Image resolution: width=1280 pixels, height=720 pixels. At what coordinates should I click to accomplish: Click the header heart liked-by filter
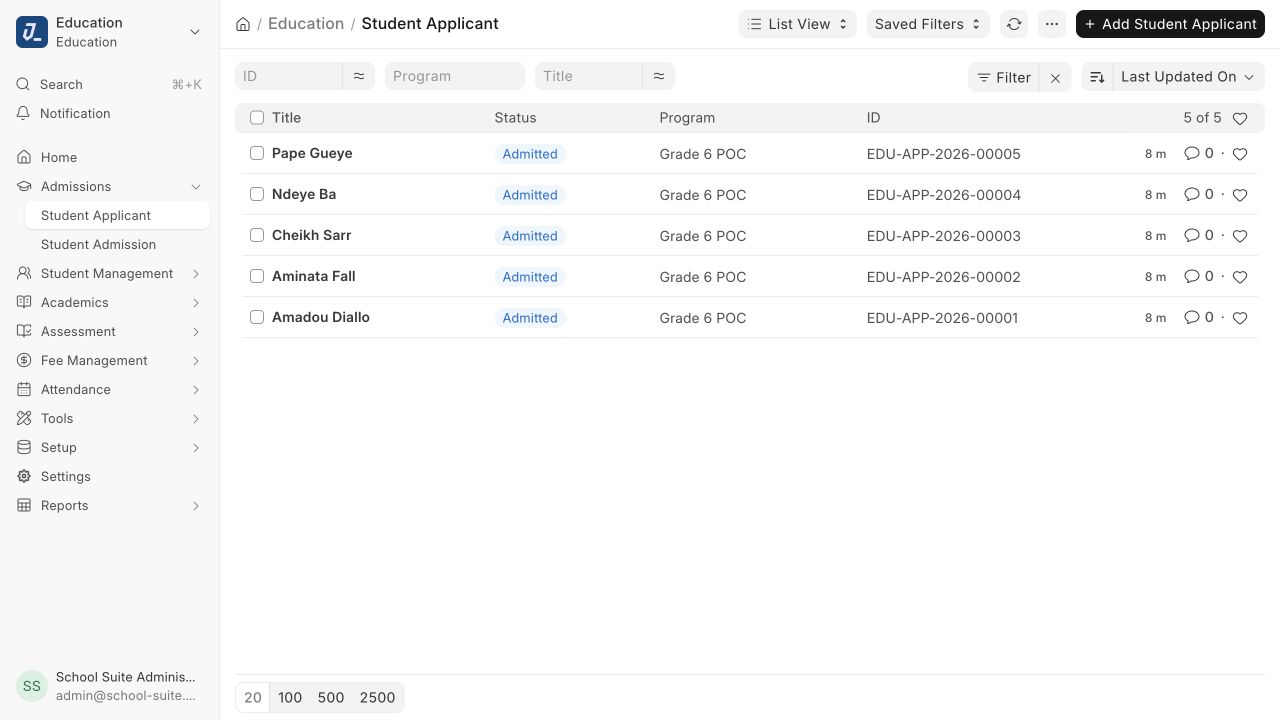1240,118
